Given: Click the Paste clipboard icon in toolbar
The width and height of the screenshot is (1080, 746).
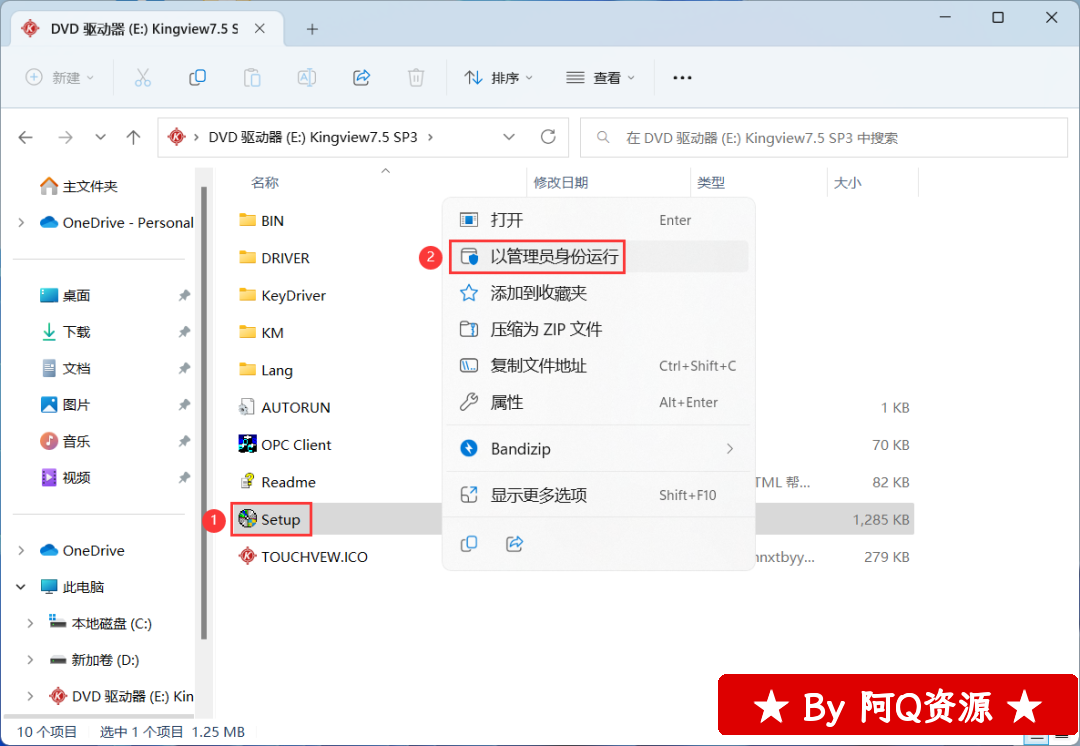Looking at the screenshot, I should click(x=252, y=78).
